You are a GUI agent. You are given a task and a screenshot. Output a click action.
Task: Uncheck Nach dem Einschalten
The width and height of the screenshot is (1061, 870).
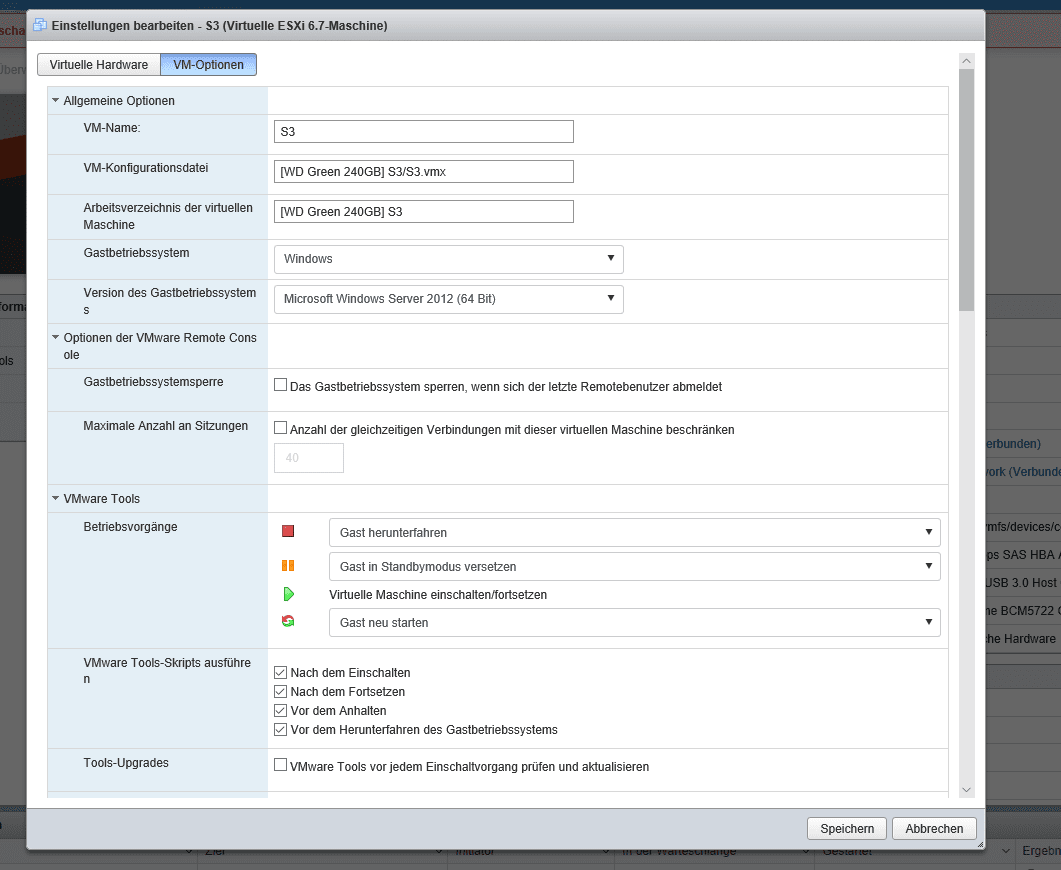[281, 673]
